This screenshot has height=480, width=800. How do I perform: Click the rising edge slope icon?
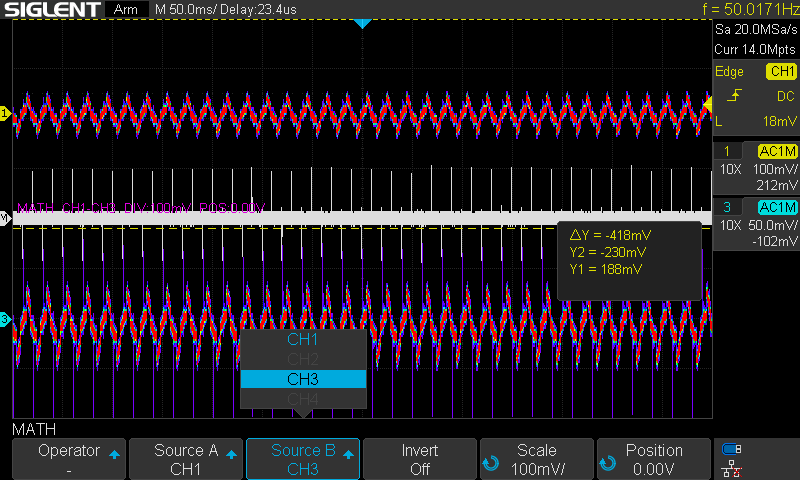pyautogui.click(x=734, y=95)
